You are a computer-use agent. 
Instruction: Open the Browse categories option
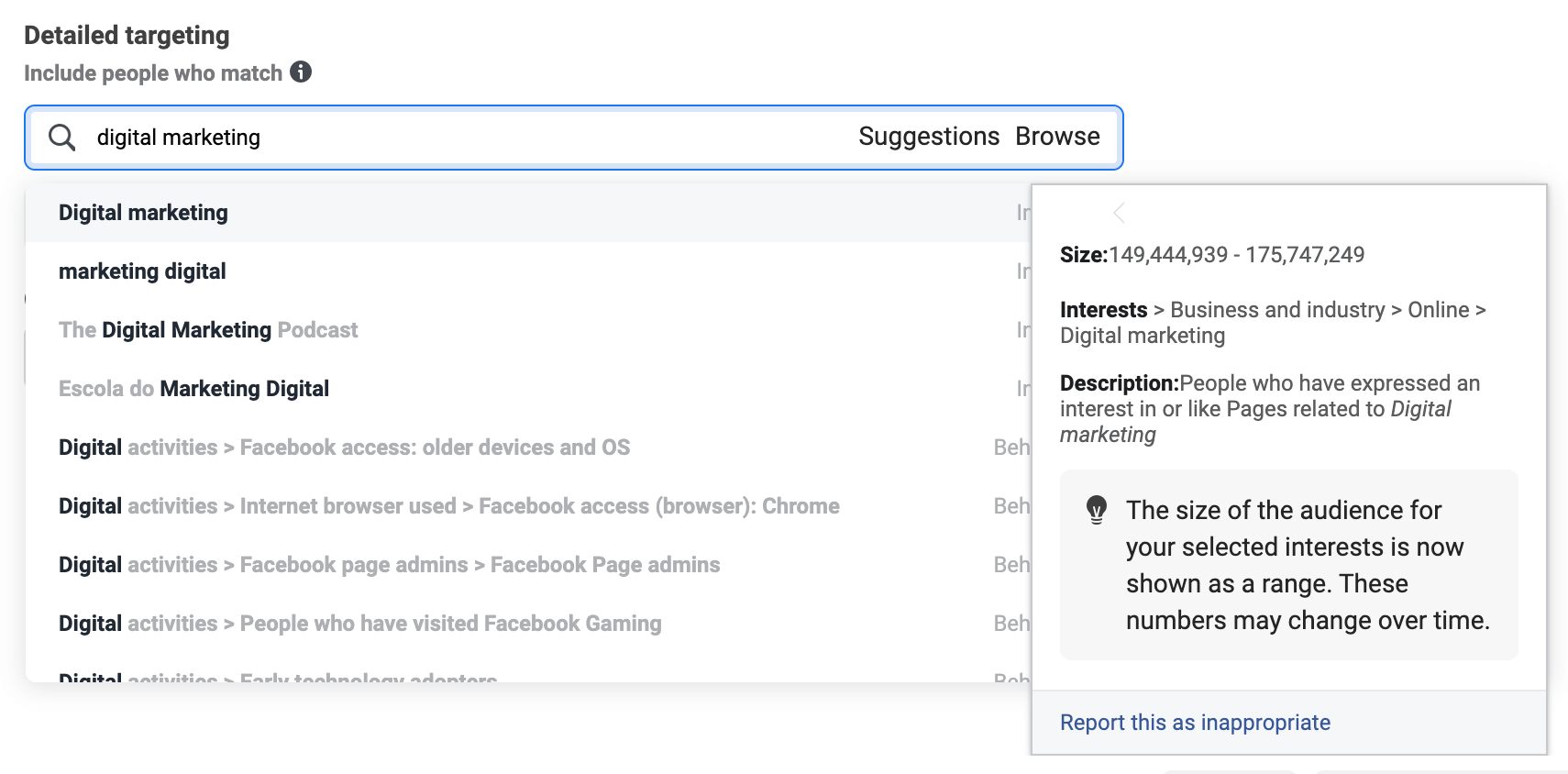(x=1057, y=137)
